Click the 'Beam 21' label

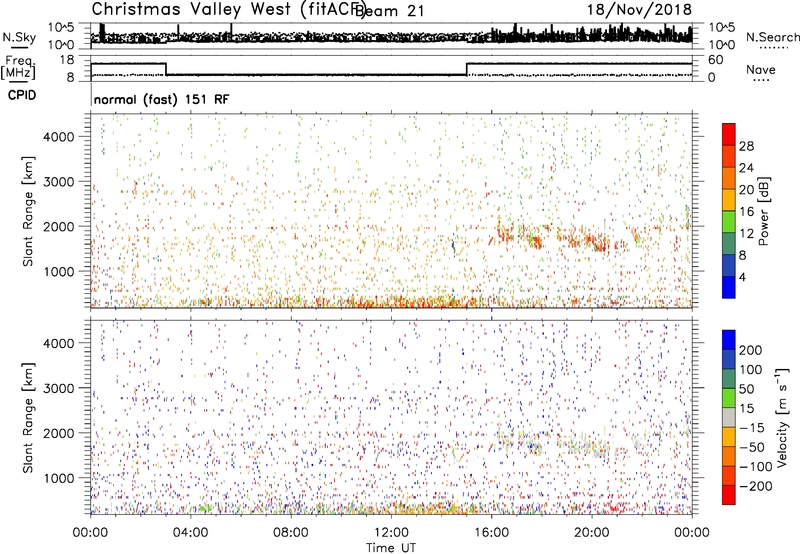[390, 11]
